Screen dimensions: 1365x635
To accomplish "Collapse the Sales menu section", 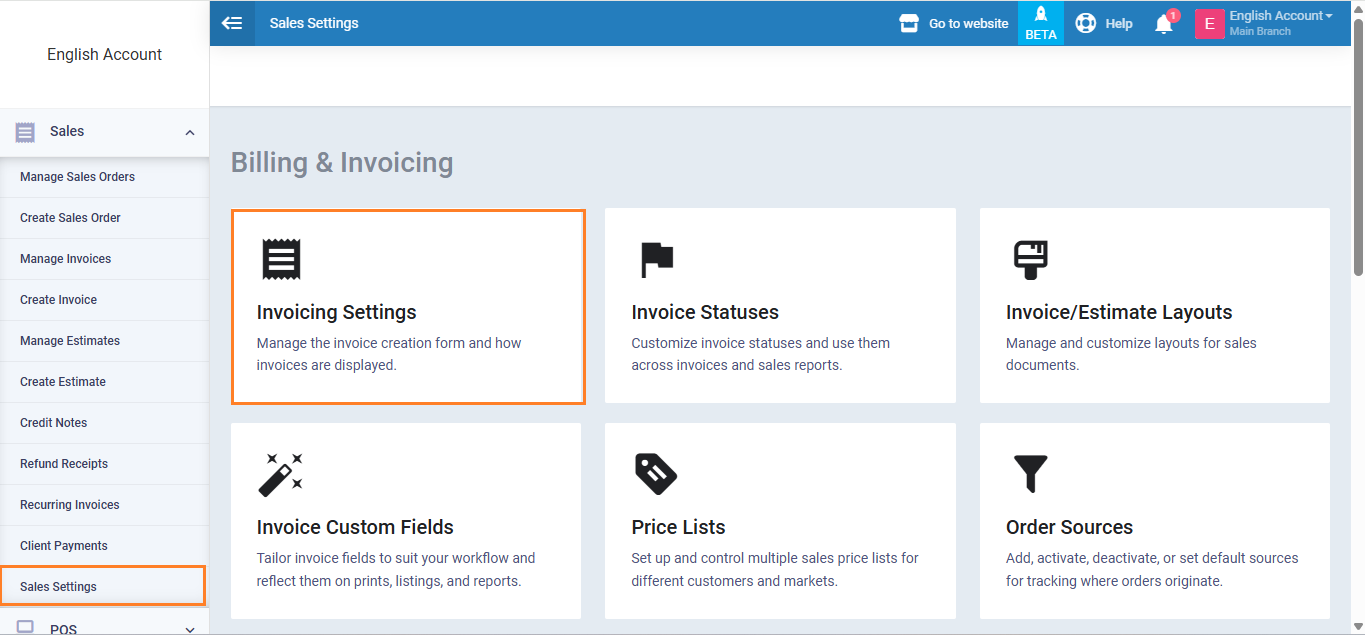I will pos(190,132).
